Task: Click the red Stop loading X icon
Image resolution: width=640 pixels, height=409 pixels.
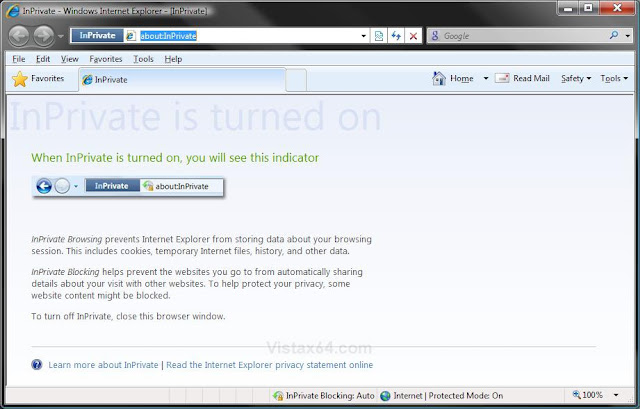Action: [x=413, y=36]
